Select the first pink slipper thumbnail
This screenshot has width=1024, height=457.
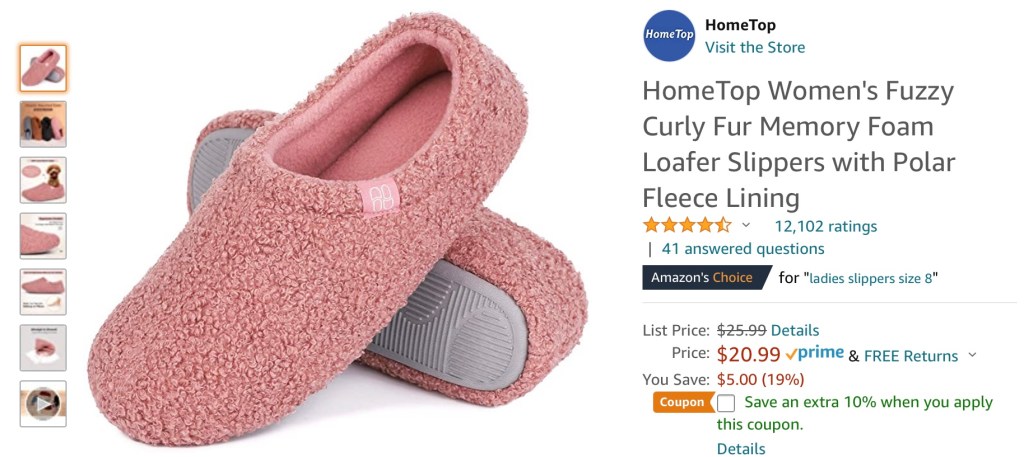pos(43,68)
